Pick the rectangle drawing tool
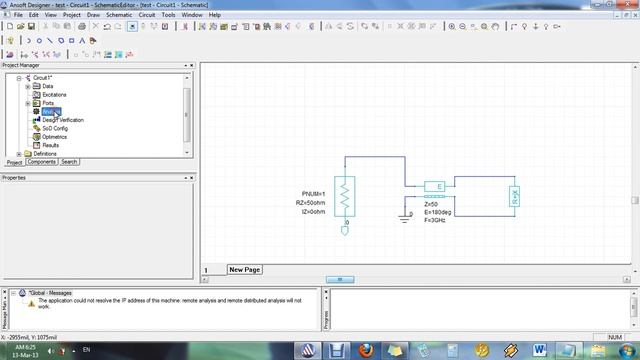 (71, 41)
